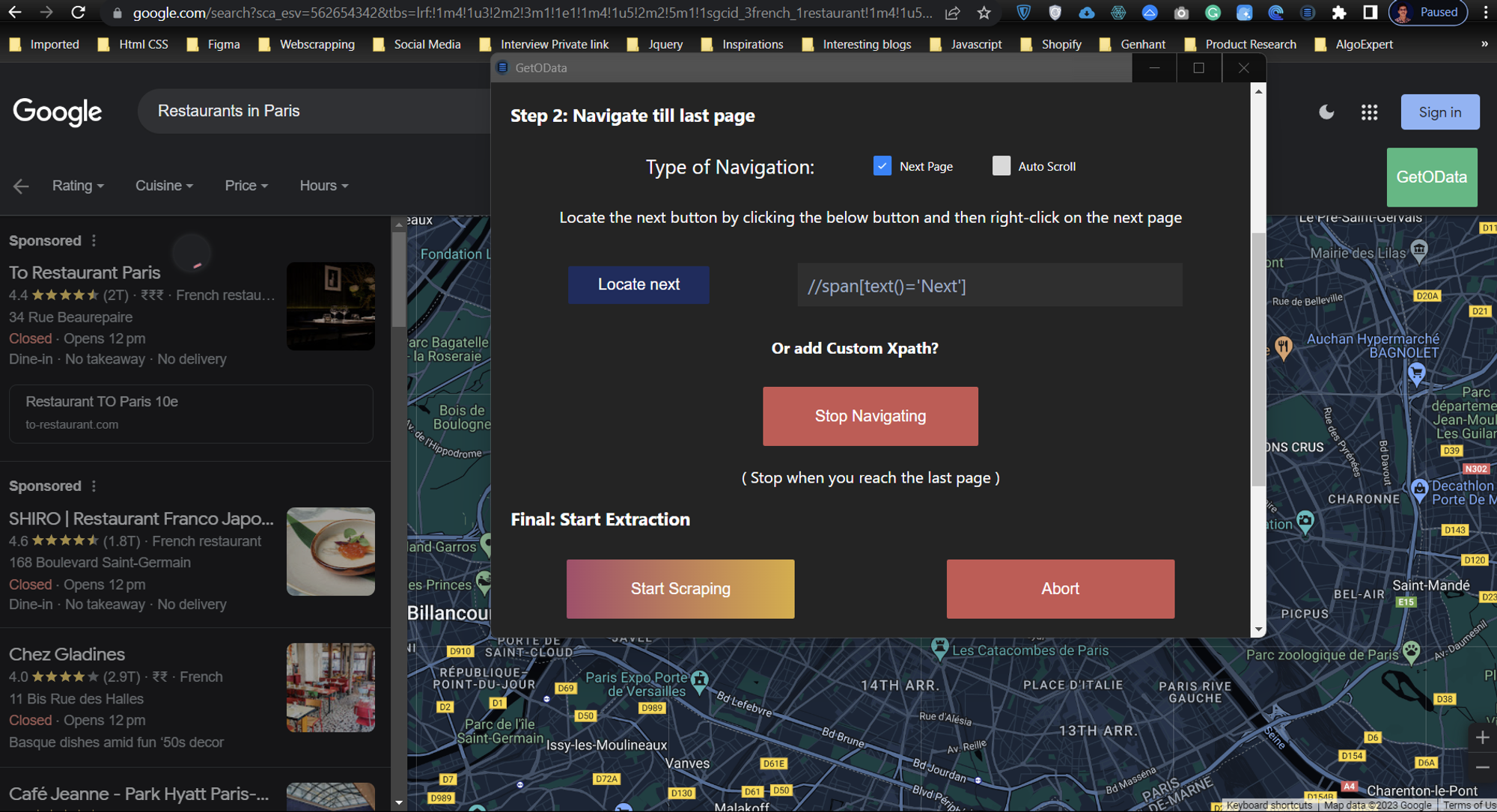The width and height of the screenshot is (1497, 812).
Task: Show more bookmarks with the chevron
Action: click(x=1484, y=44)
